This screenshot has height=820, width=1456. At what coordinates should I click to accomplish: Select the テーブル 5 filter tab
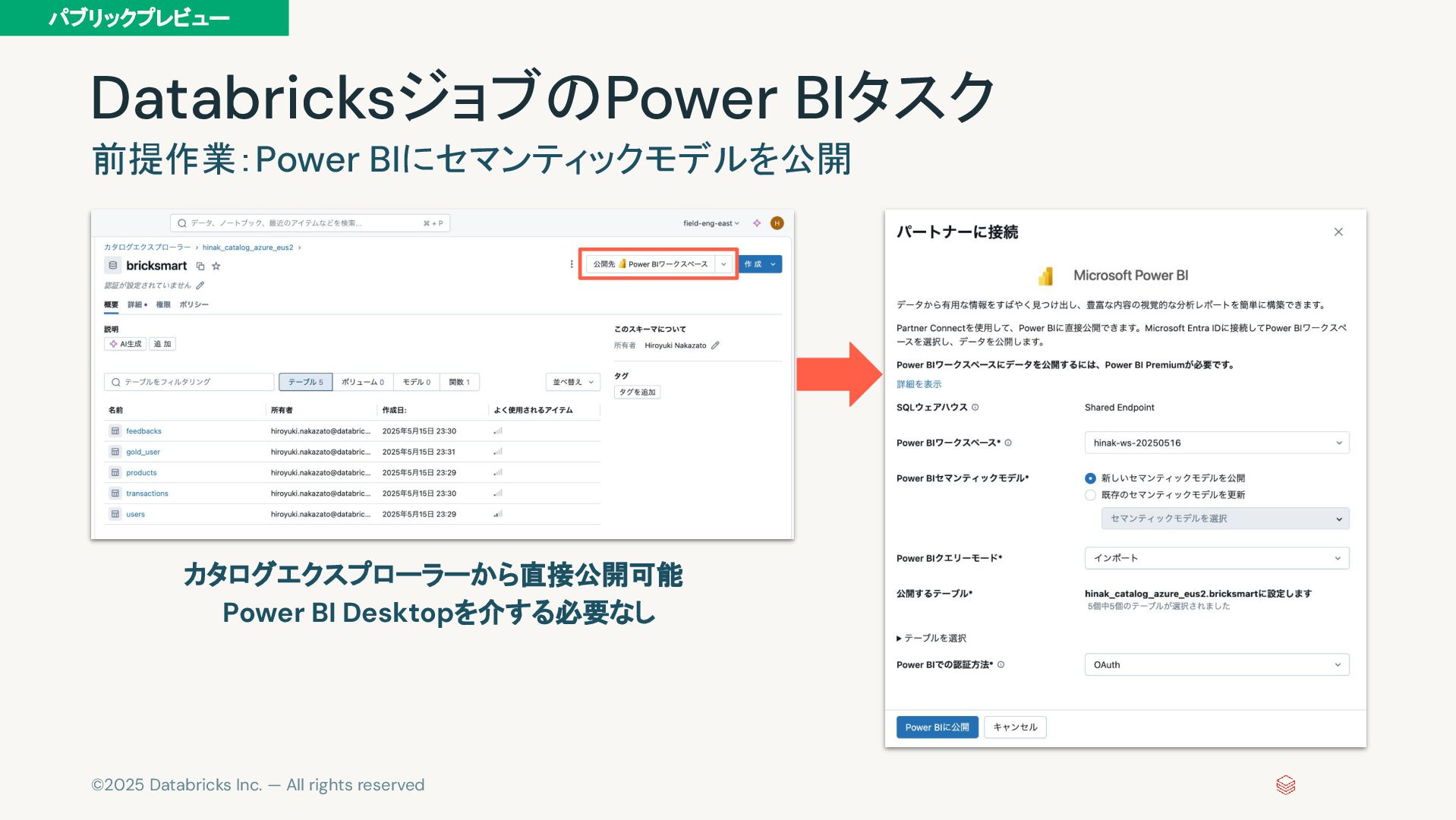pyautogui.click(x=305, y=382)
